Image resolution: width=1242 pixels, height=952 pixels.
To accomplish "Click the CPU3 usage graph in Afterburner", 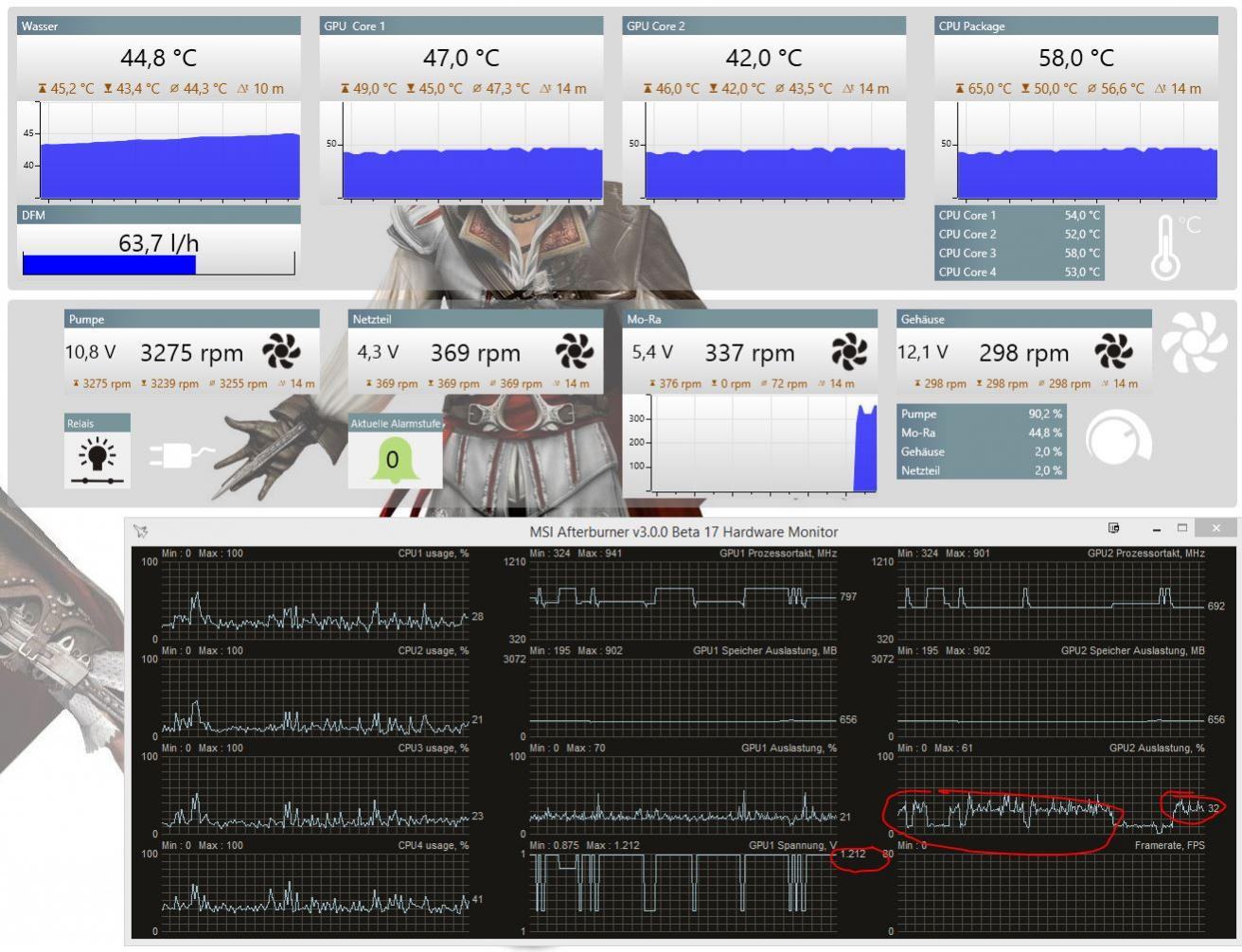I will (x=315, y=795).
